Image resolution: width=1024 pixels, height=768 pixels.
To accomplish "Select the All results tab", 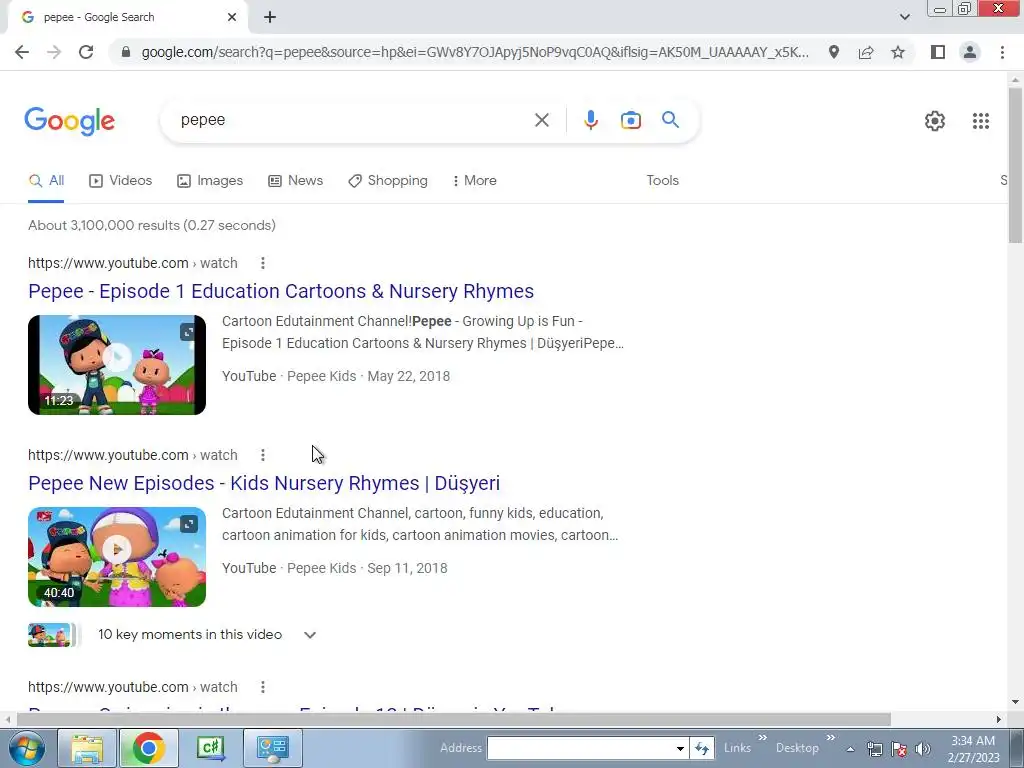I will pyautogui.click(x=46, y=181).
